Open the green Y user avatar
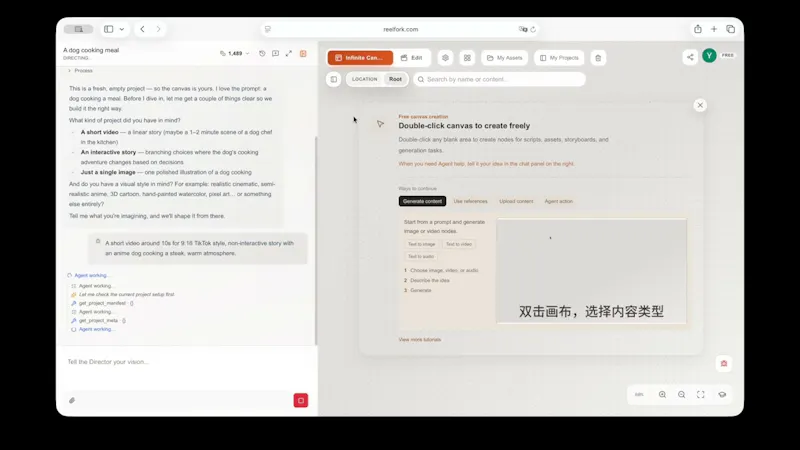 (709, 56)
